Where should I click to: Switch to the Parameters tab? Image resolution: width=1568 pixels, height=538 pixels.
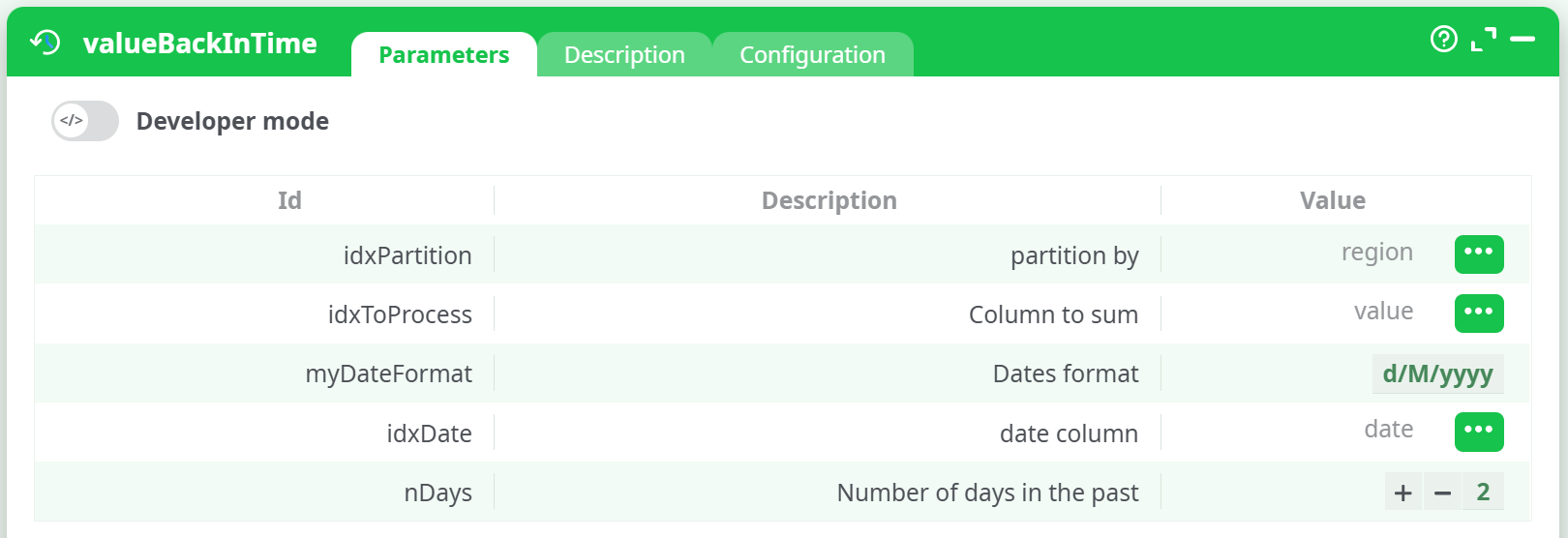tap(443, 55)
